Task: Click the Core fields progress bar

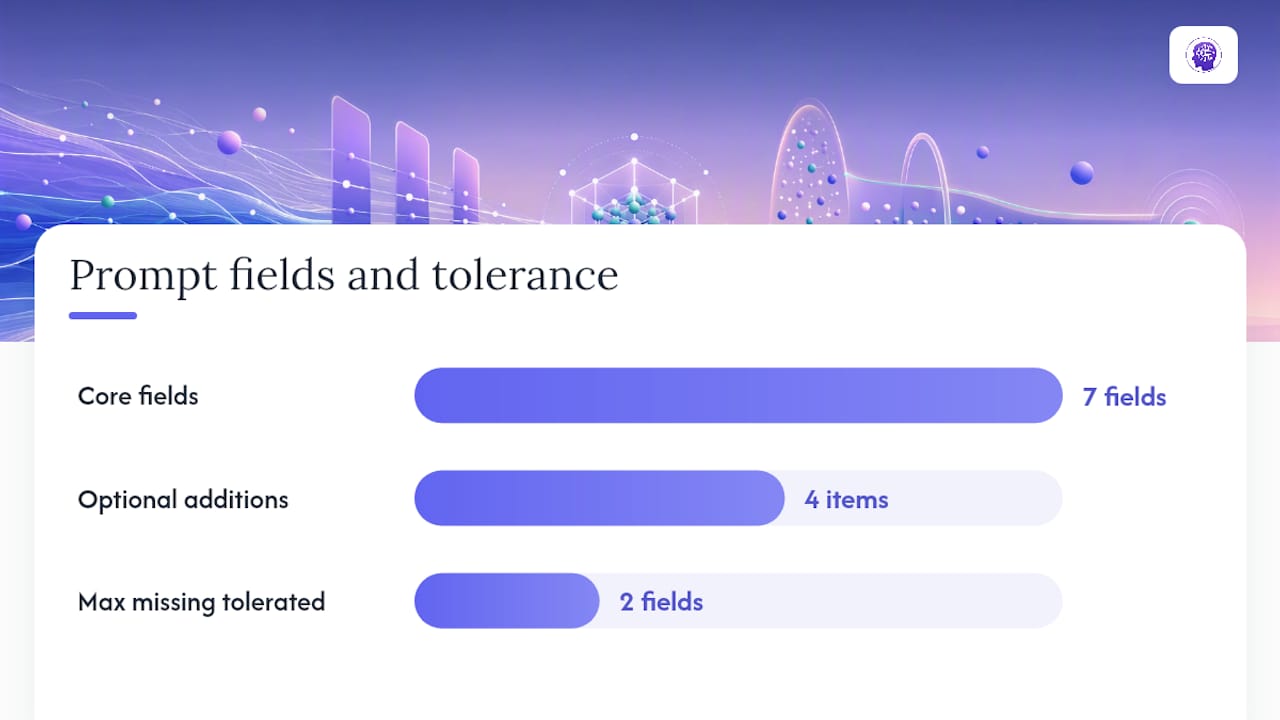Action: click(738, 396)
